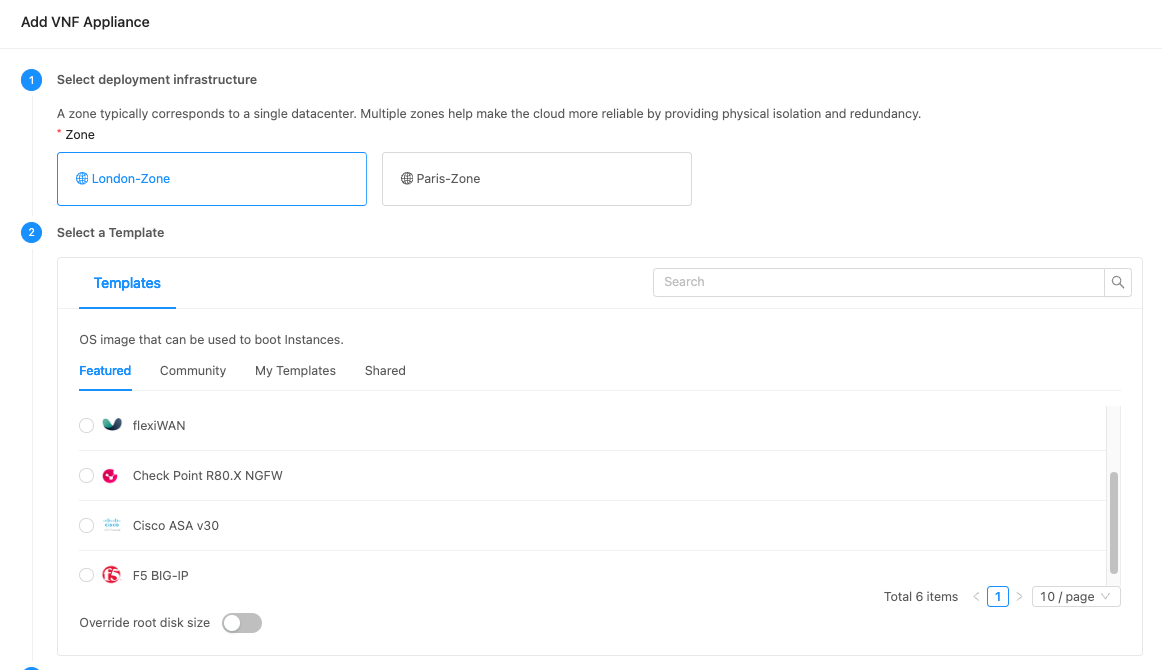Click the F5 BIG-IP logo icon
This screenshot has height=670, width=1162.
pos(110,574)
